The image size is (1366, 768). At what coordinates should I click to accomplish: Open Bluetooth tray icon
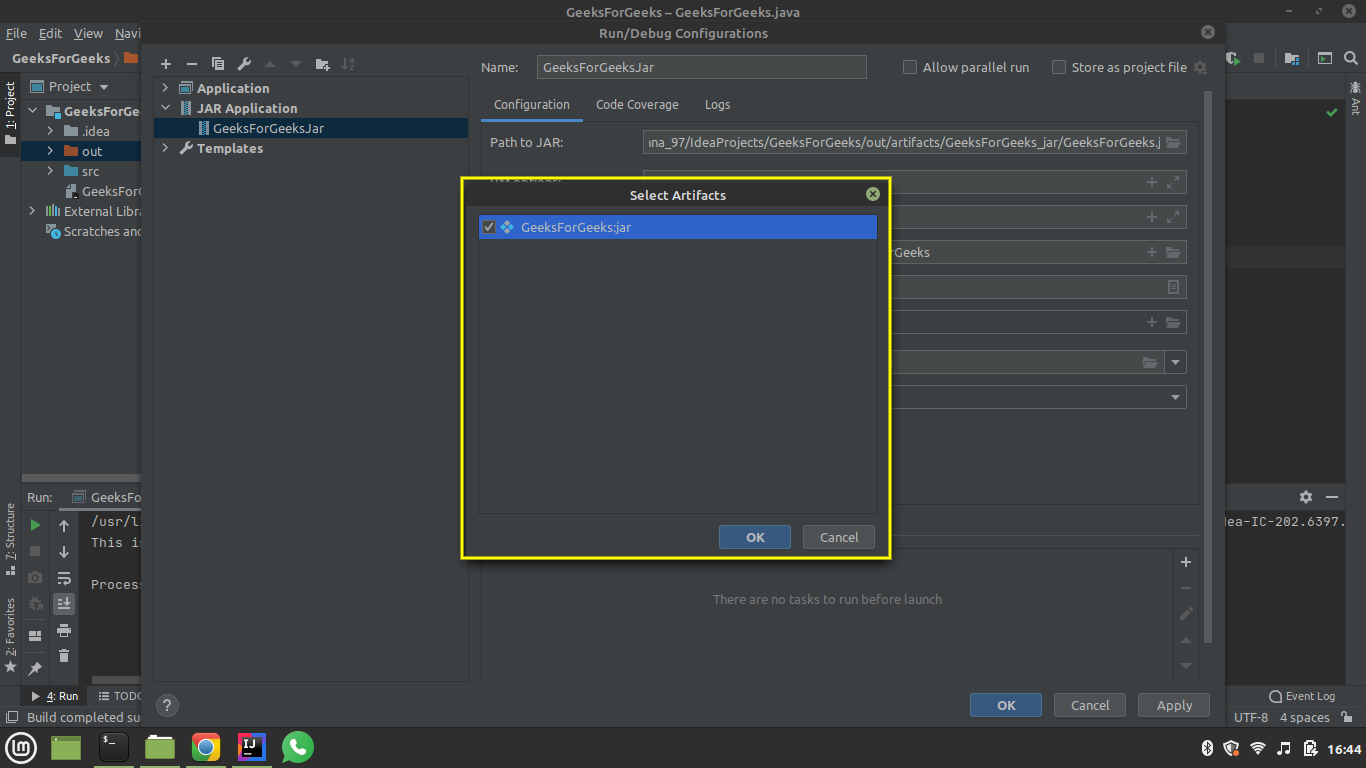(x=1207, y=748)
